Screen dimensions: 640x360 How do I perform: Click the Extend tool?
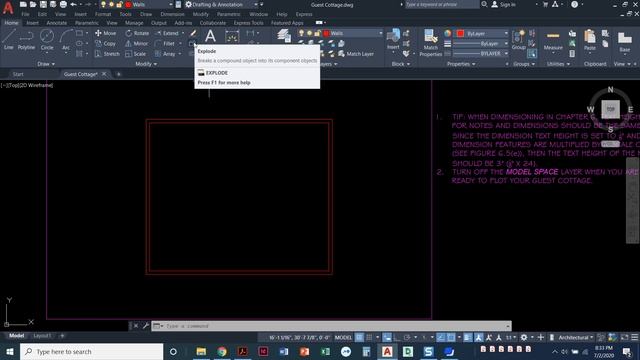(x=167, y=33)
